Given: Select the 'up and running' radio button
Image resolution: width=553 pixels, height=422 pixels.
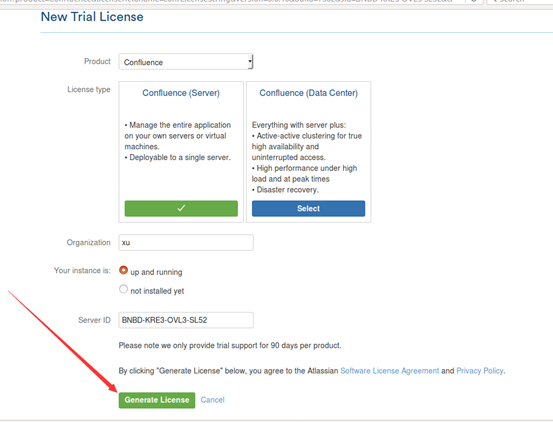Looking at the screenshot, I should tap(123, 270).
